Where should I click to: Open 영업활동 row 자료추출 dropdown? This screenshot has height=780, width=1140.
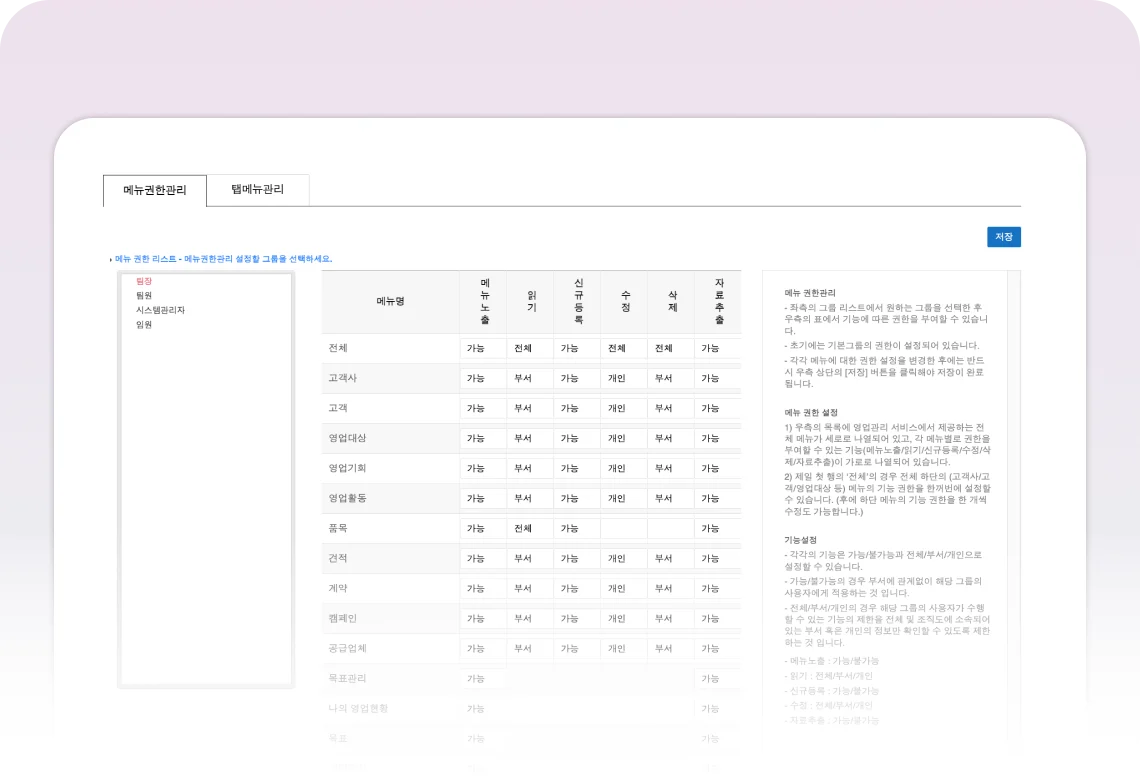coord(716,499)
